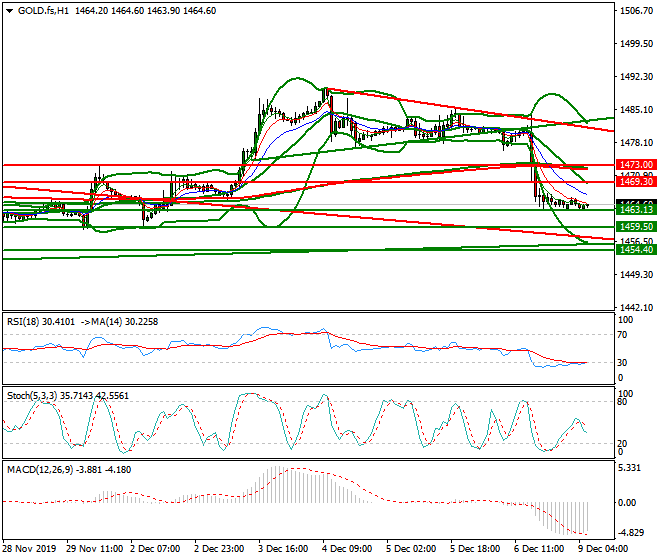This screenshot has width=660, height=560.
Task: Click the 1478.10 price scale value
Action: (636, 143)
